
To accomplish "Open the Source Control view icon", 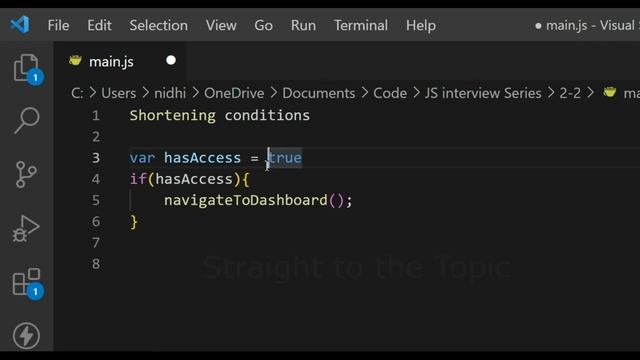I will 26,174.
